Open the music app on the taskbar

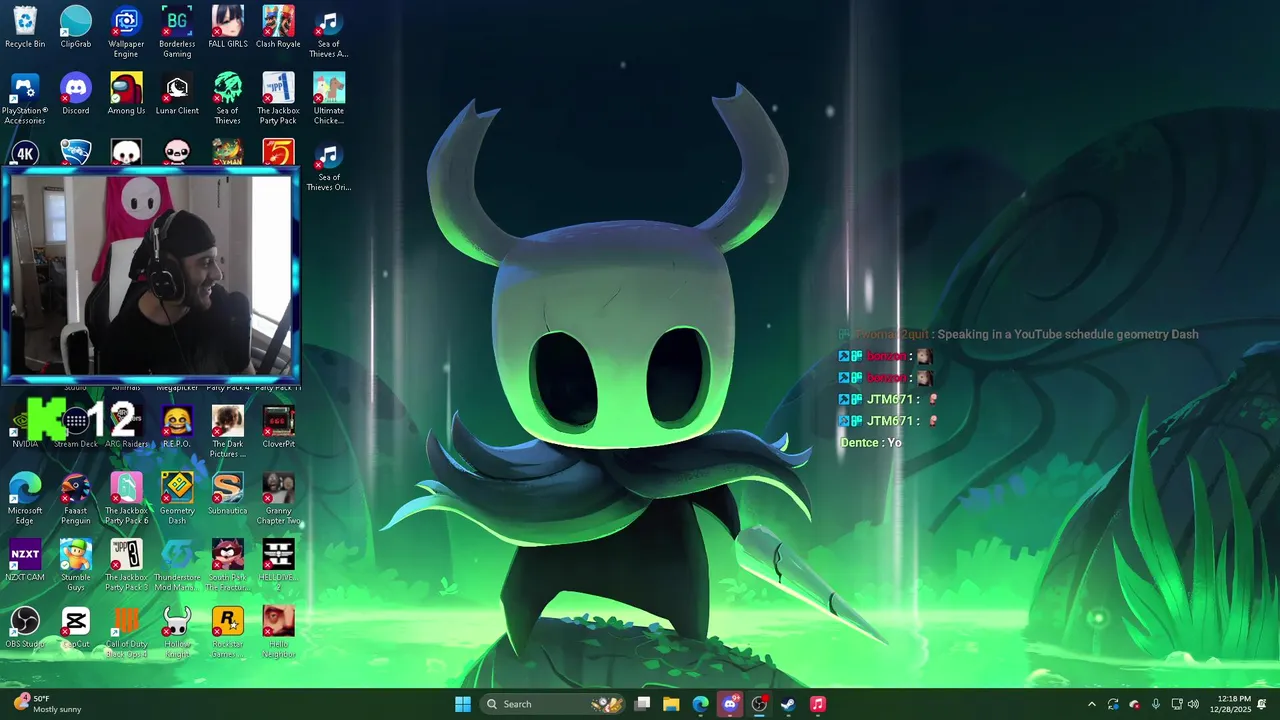[x=817, y=704]
